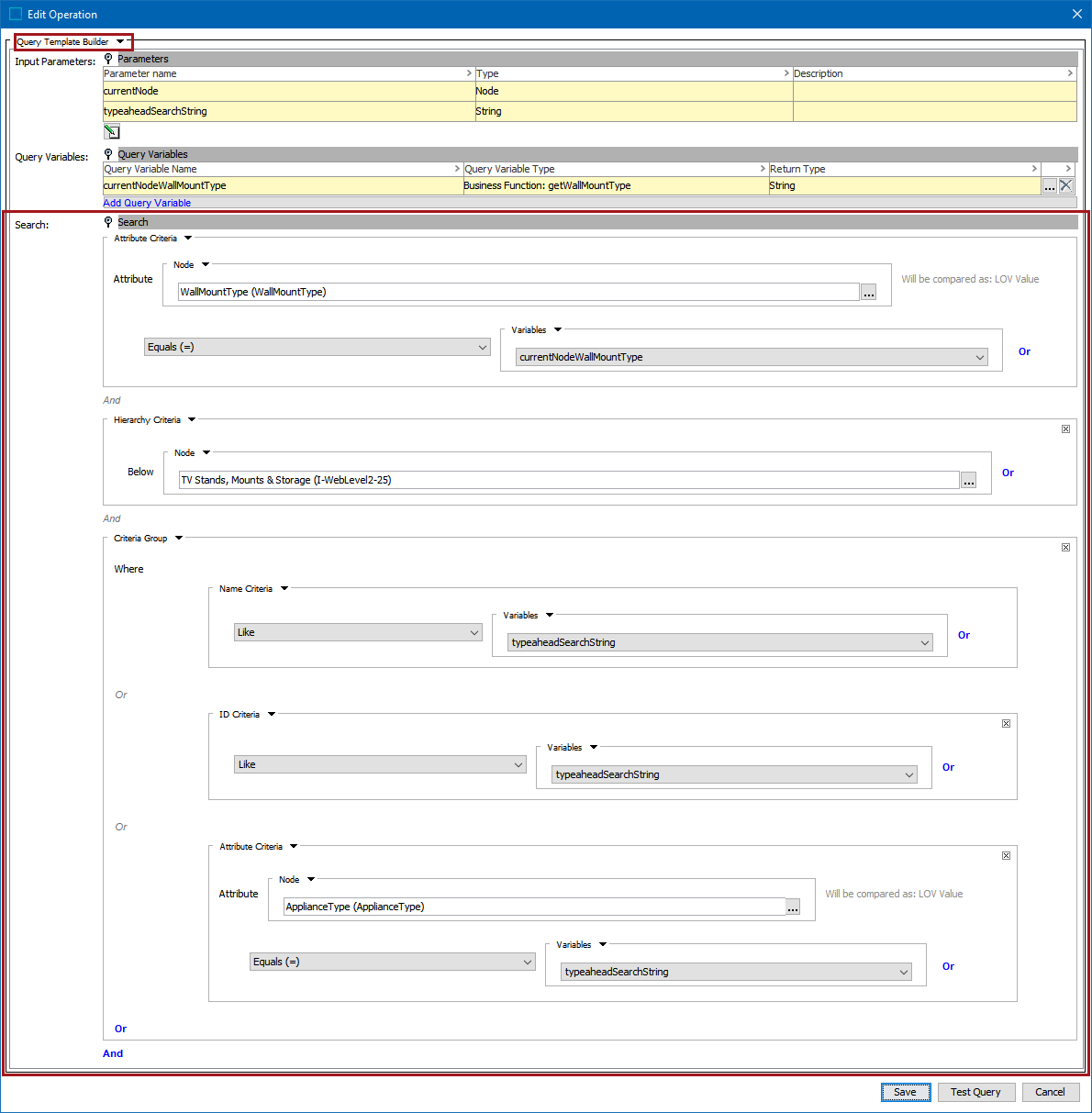Click the Description column header
The image size is (1092, 1113).
click(x=934, y=73)
